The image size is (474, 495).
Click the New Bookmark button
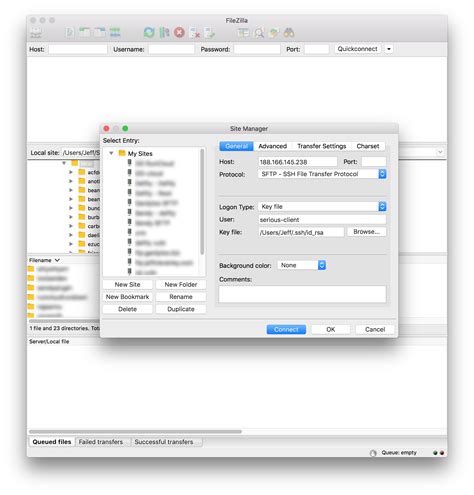127,297
